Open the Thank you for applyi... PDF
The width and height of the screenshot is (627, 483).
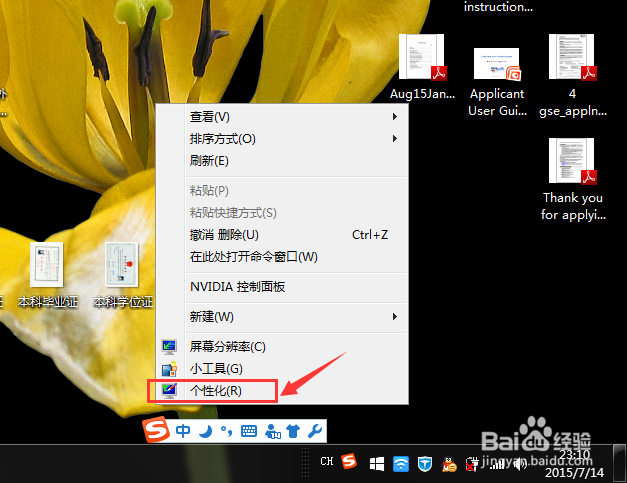click(573, 180)
